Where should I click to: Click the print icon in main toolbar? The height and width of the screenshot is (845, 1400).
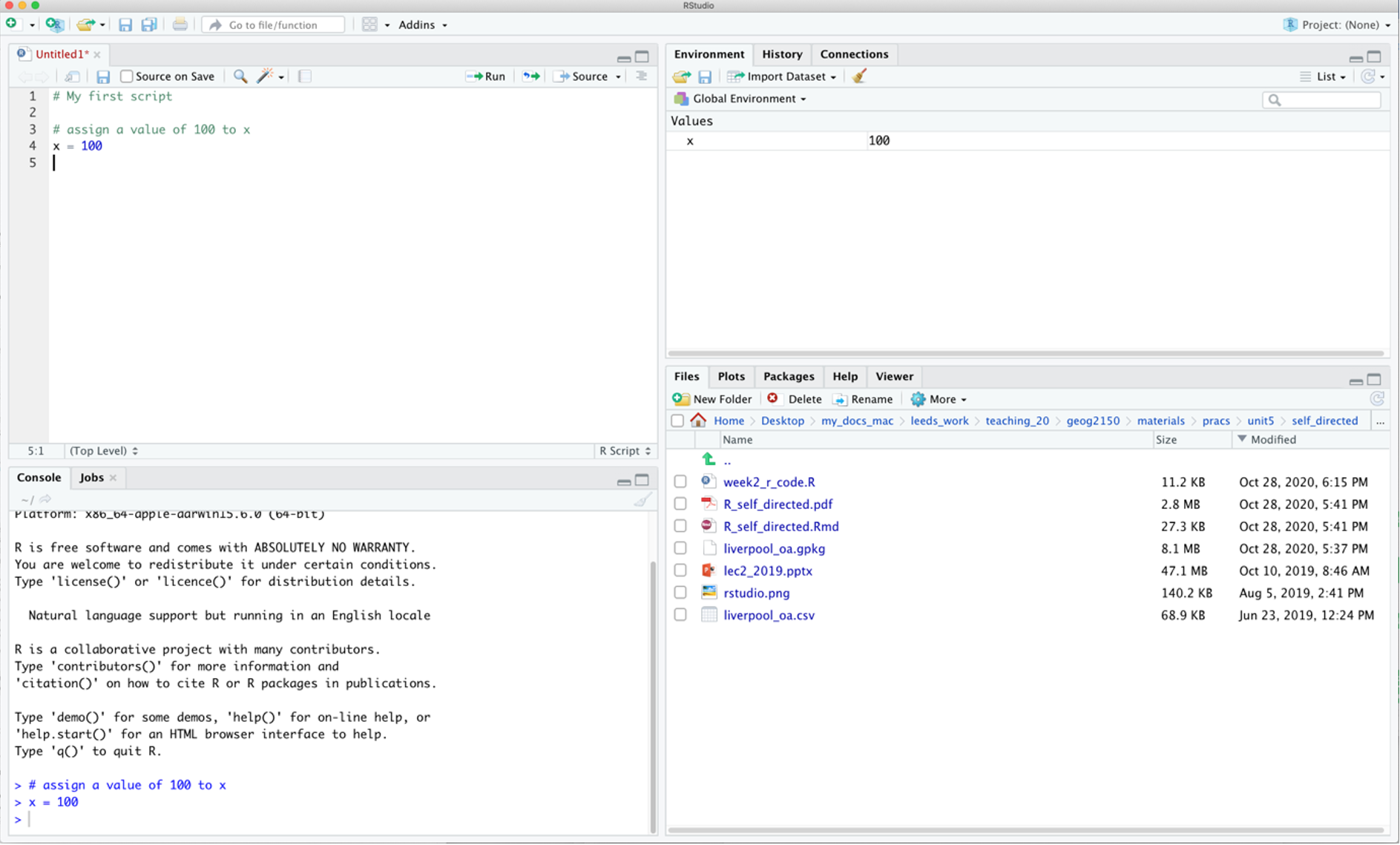point(180,24)
